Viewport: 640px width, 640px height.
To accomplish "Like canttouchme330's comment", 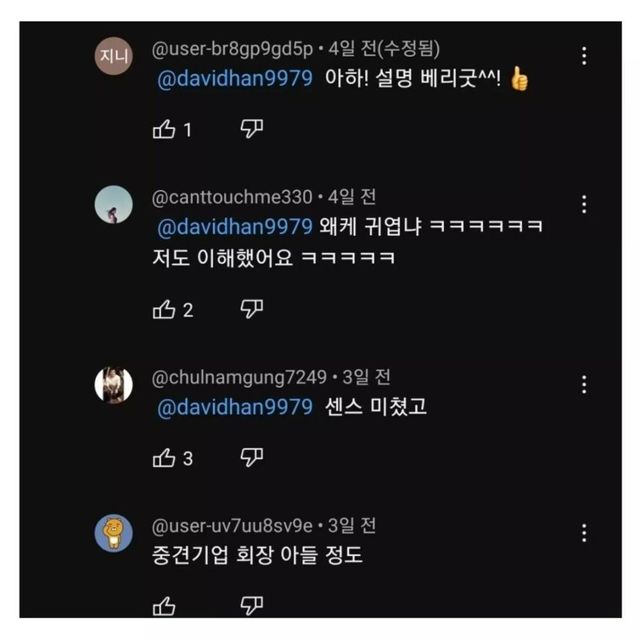I will pos(164,310).
